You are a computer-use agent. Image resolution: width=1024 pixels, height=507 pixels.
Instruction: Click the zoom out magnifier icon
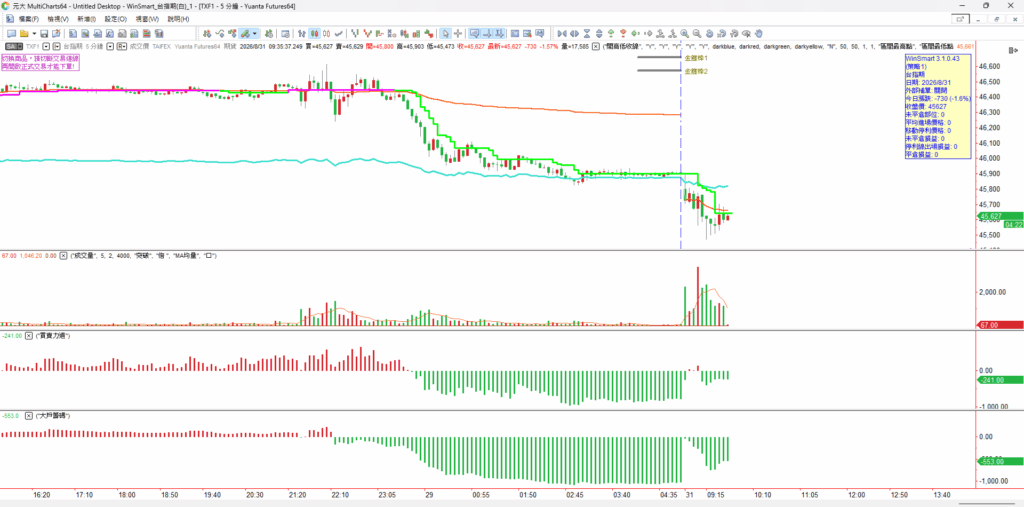(x=697, y=33)
